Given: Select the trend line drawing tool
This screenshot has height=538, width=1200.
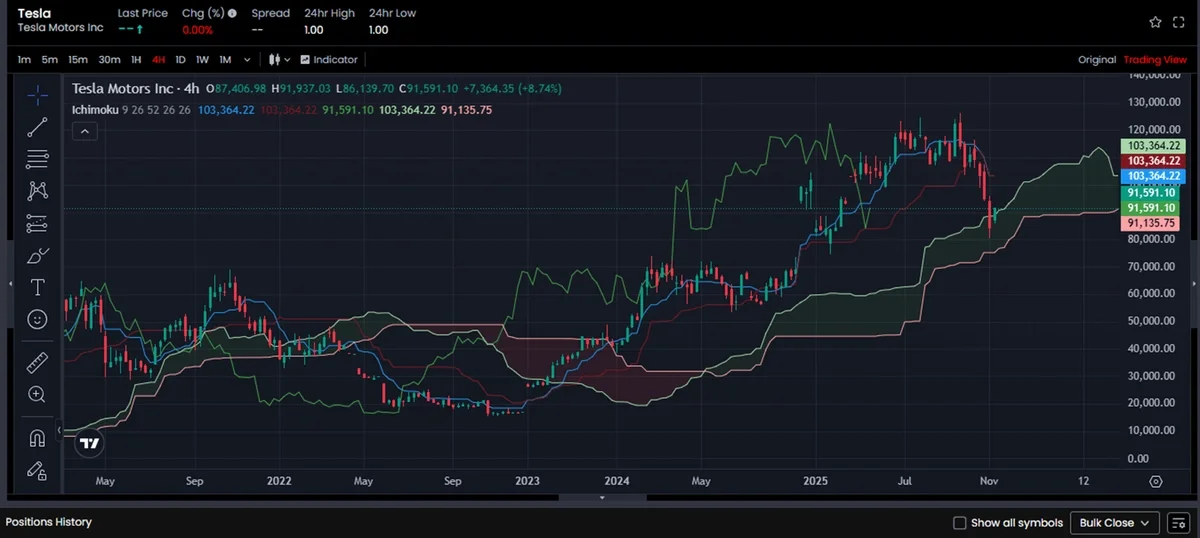Looking at the screenshot, I should tap(37, 127).
